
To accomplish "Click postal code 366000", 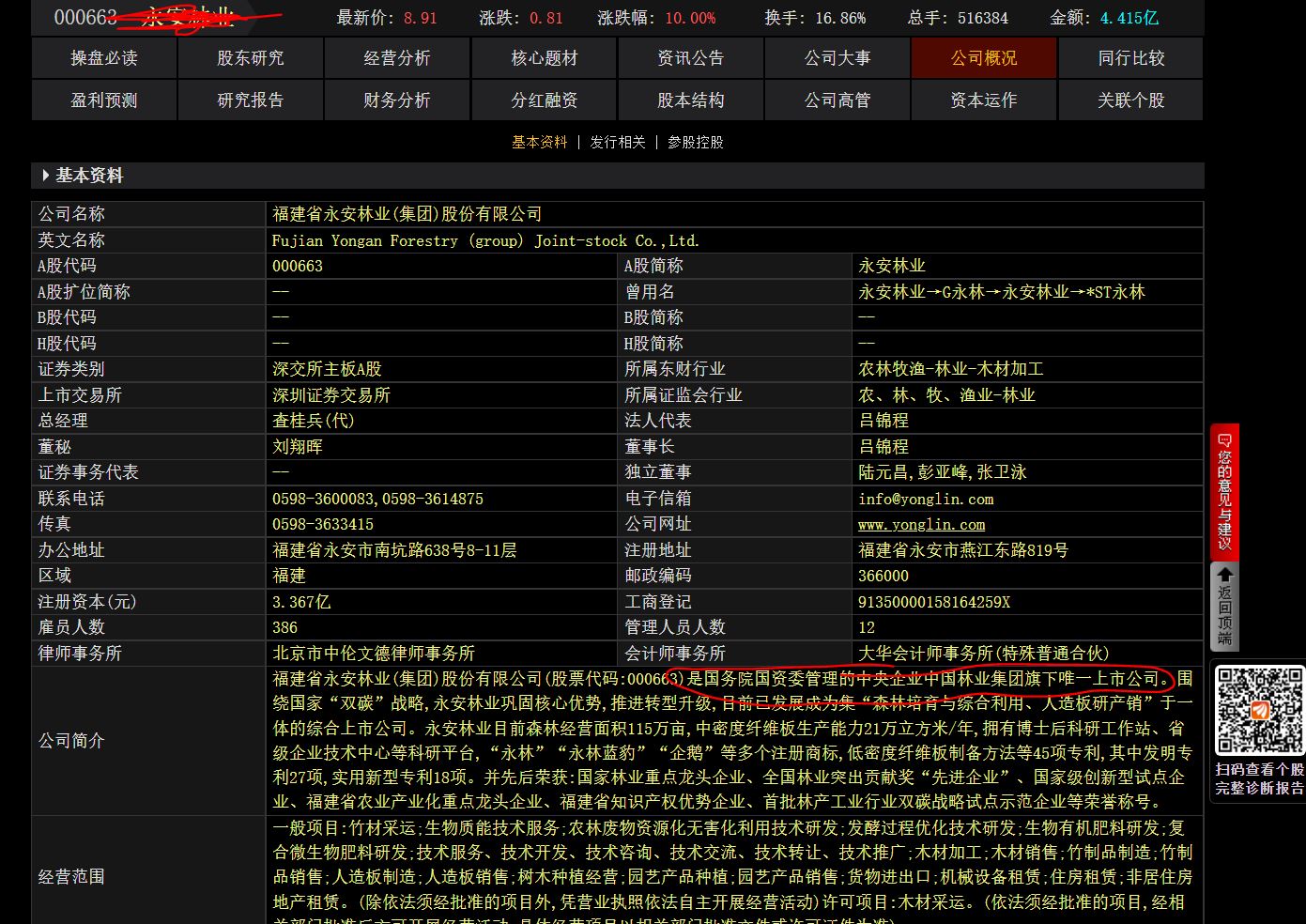I will 883,576.
